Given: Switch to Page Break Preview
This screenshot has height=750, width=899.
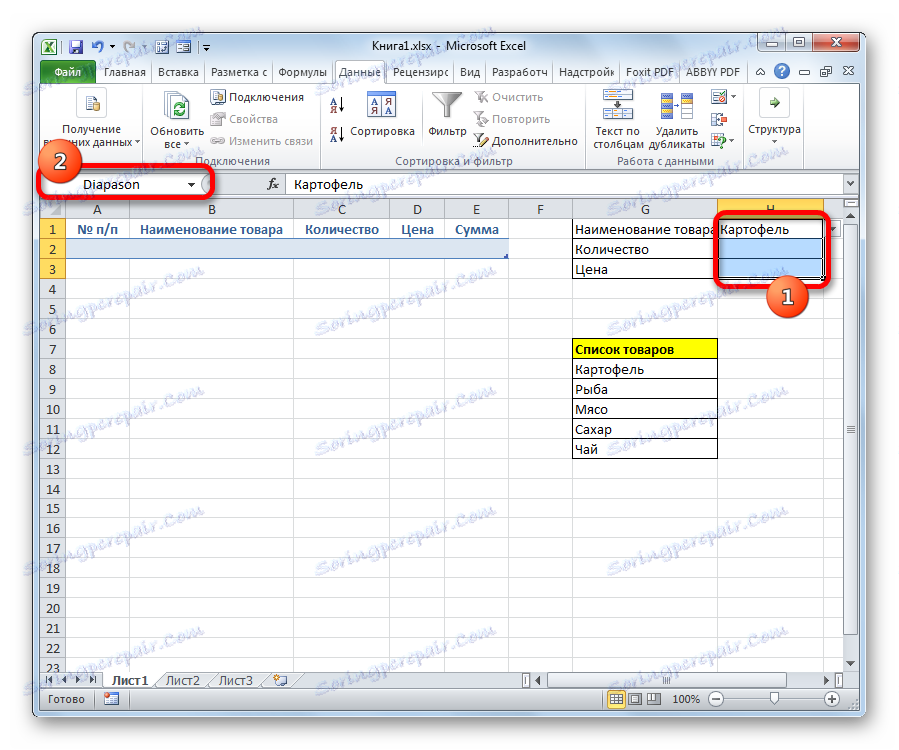Looking at the screenshot, I should [x=654, y=699].
